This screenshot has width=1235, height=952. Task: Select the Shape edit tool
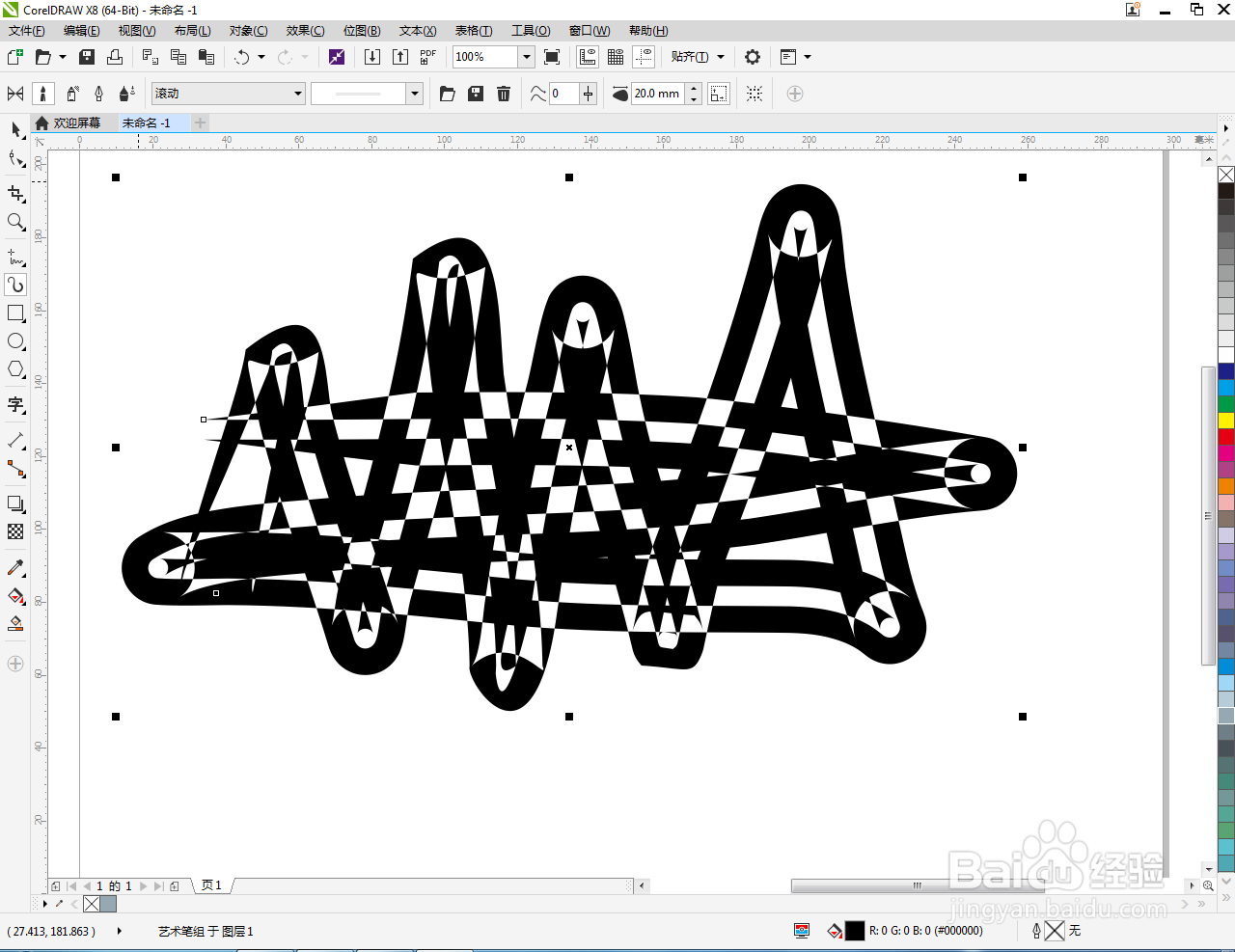(15, 158)
